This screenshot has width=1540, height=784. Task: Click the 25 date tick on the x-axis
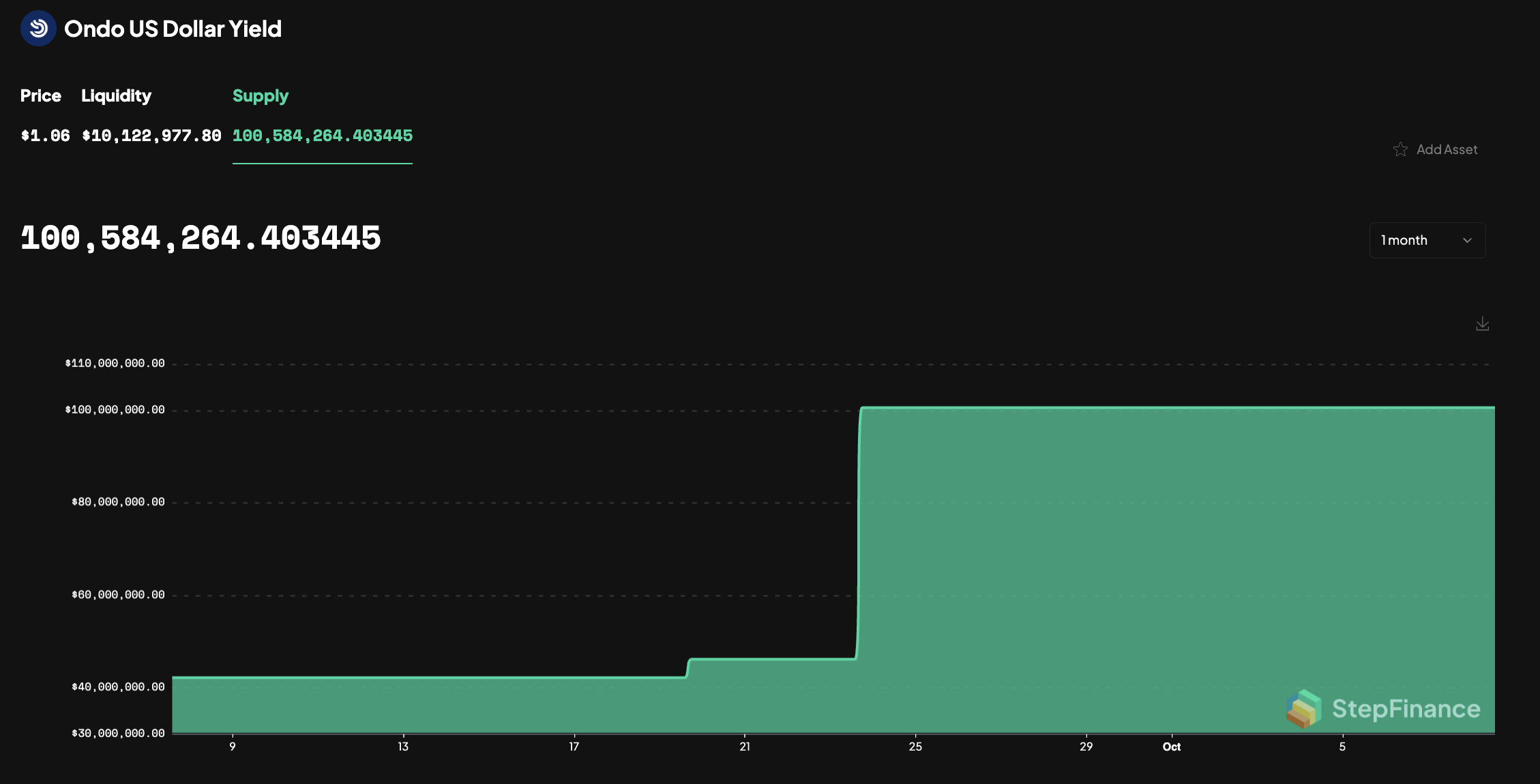pyautogui.click(x=915, y=747)
